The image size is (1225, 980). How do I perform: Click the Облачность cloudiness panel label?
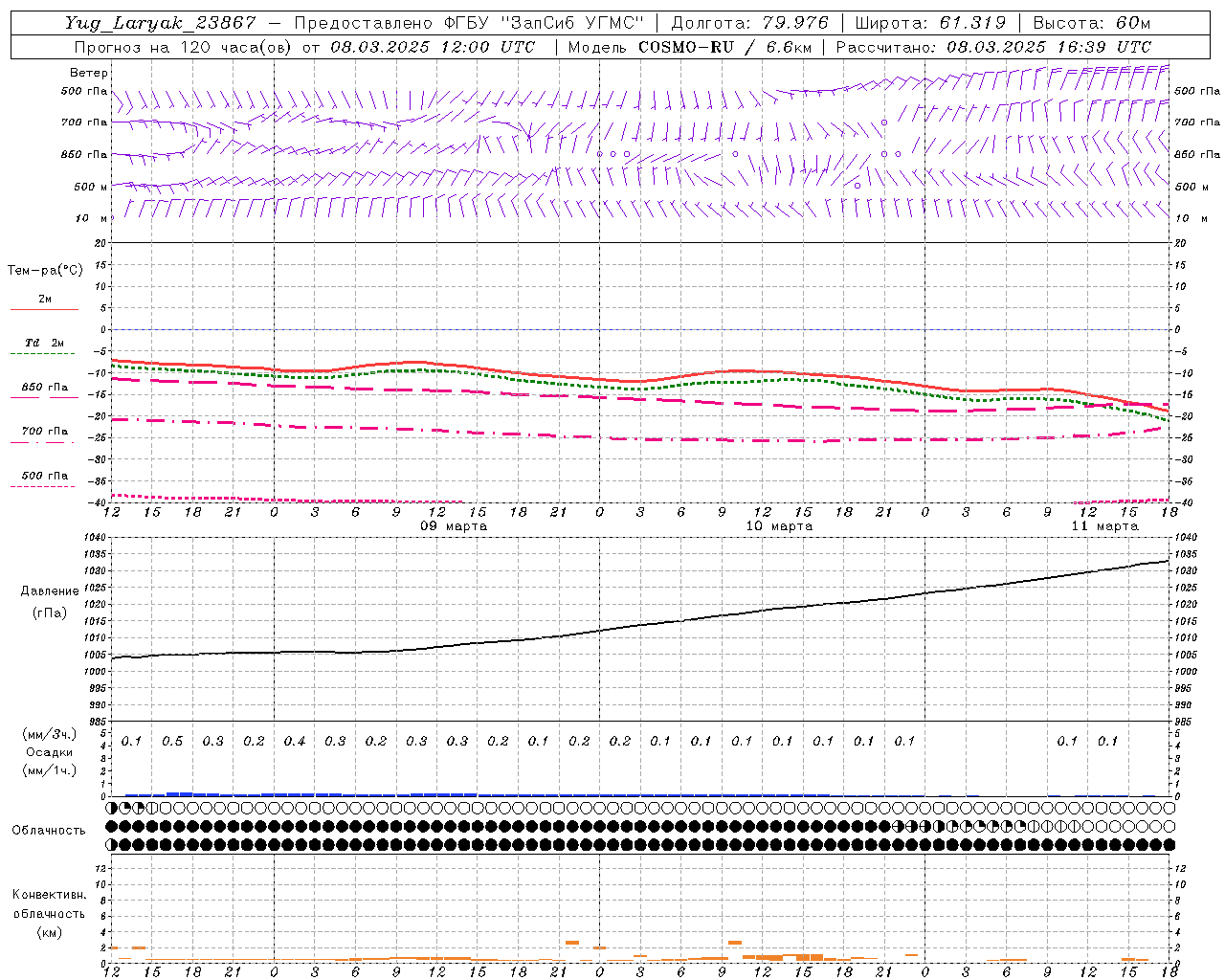coord(49,831)
